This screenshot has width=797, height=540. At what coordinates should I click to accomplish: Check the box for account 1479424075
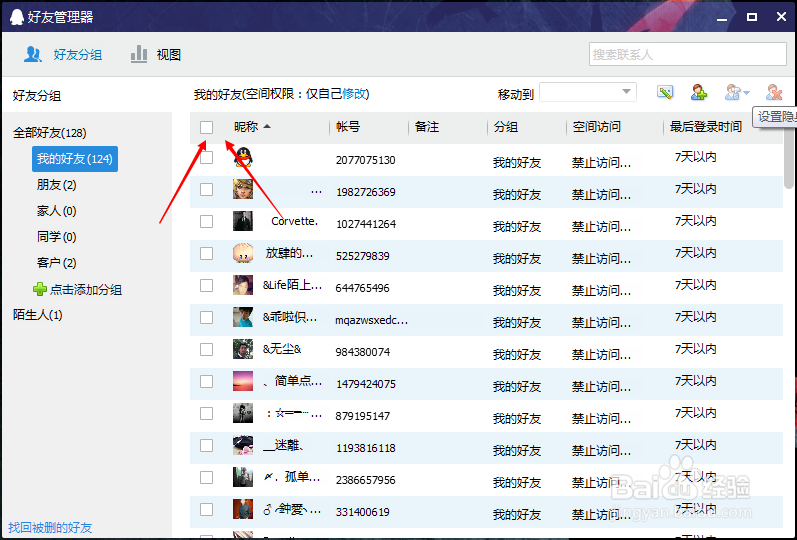pos(206,382)
